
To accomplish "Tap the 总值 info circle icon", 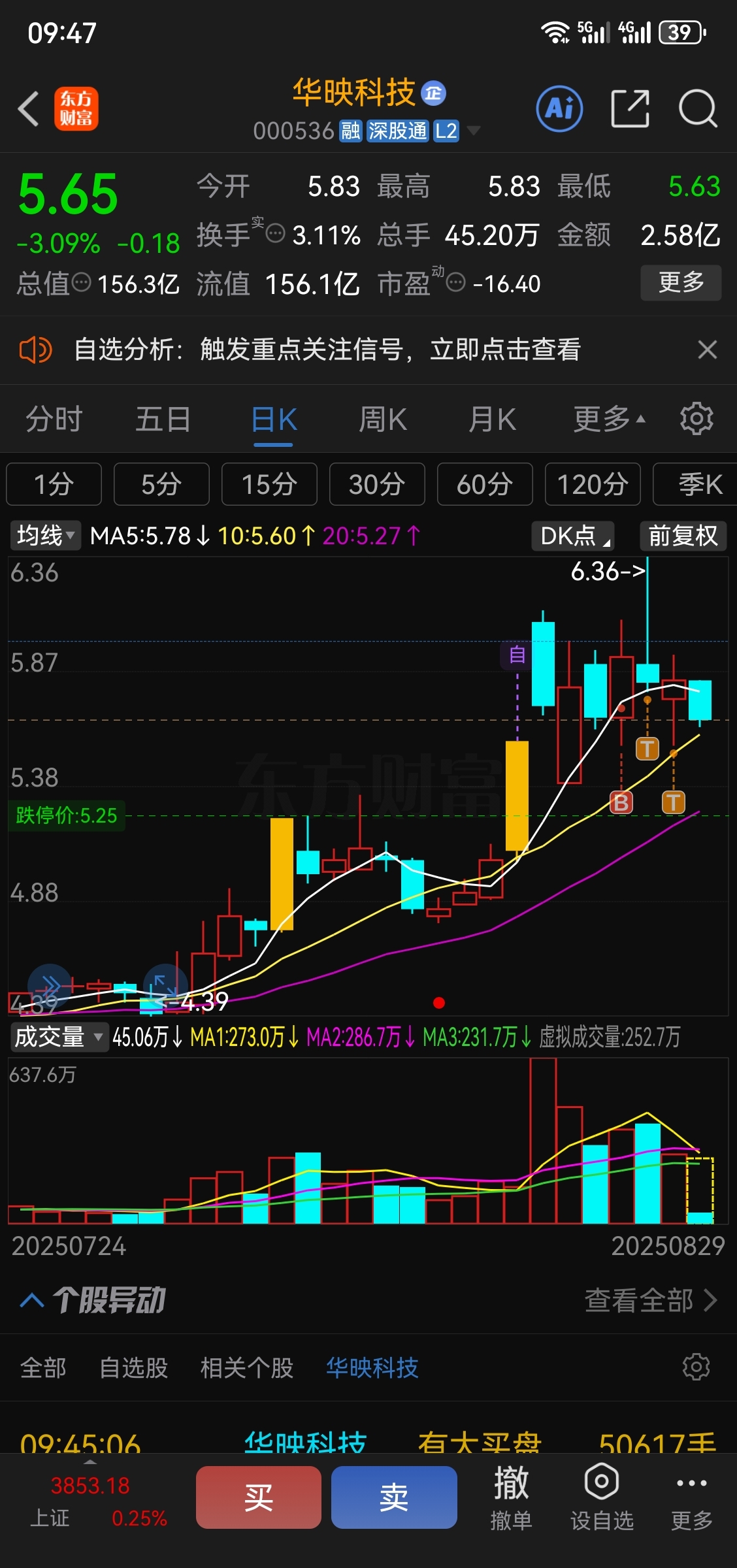I will [81, 283].
